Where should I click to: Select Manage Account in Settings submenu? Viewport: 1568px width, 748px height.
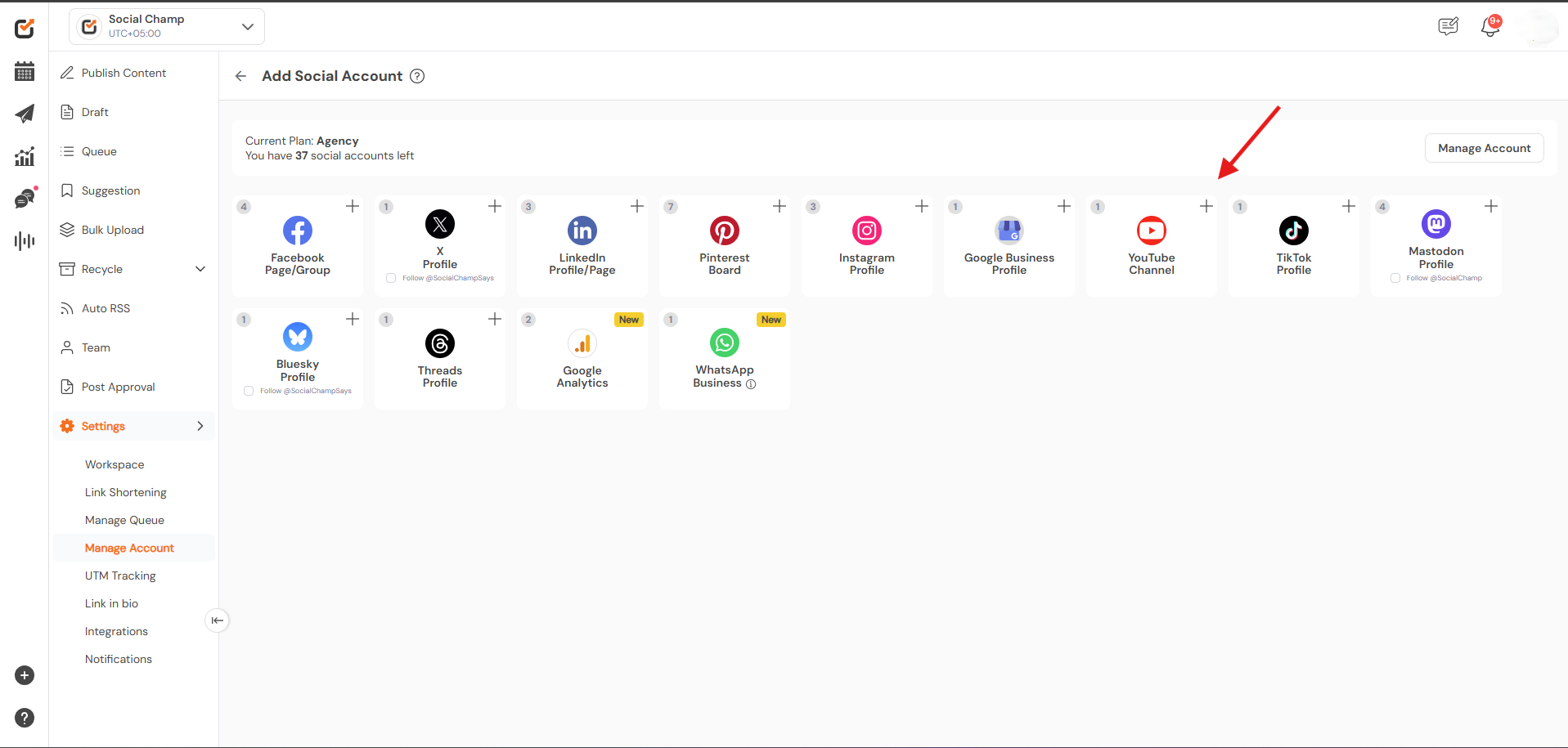pyautogui.click(x=129, y=548)
